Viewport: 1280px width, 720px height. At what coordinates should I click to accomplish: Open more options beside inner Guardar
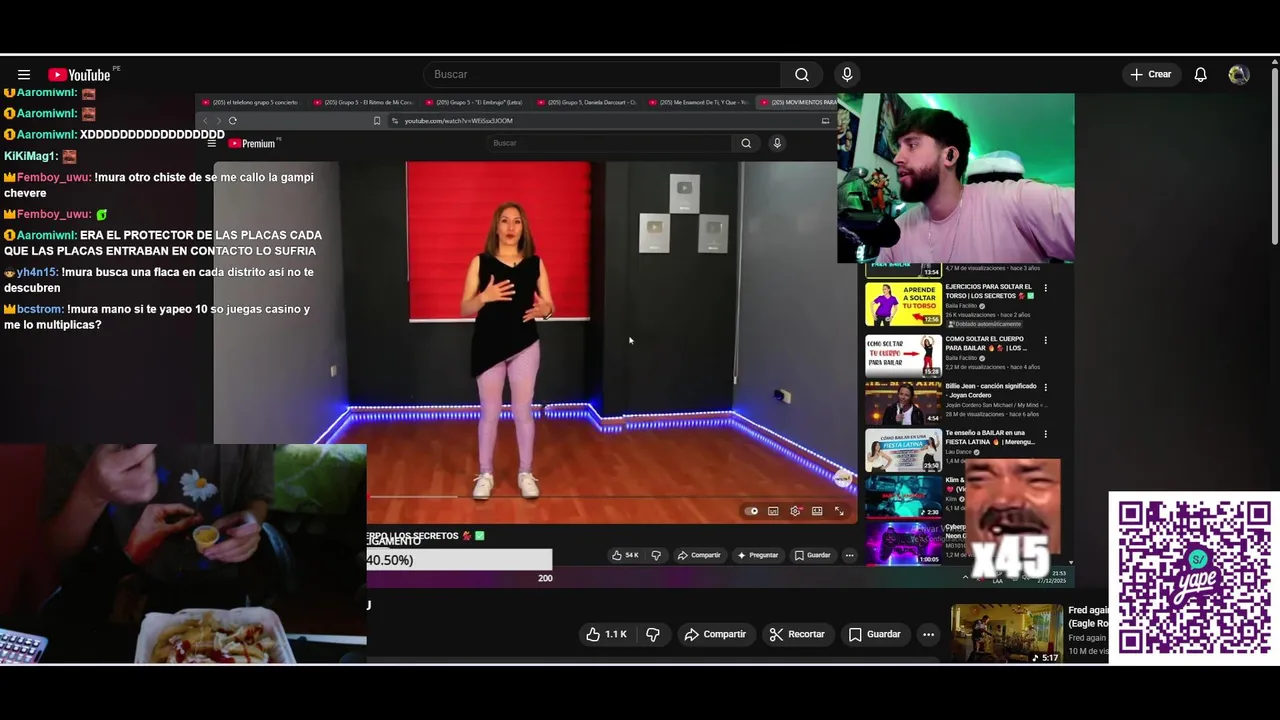point(849,555)
